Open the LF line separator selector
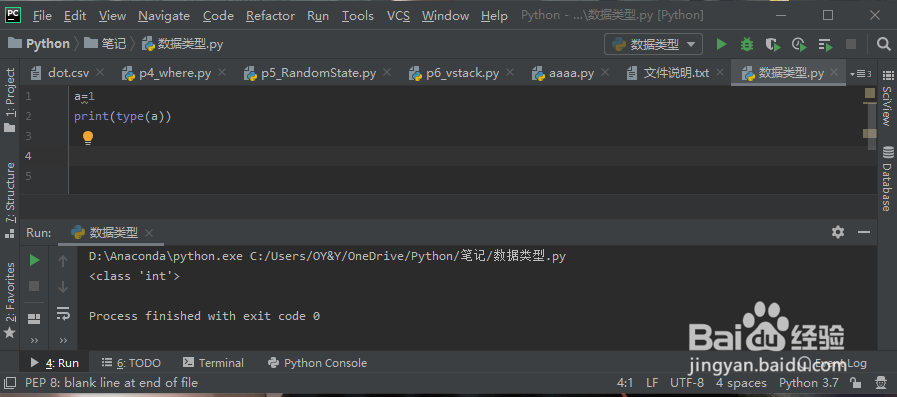Viewport: 897px width, 397px height. [652, 383]
